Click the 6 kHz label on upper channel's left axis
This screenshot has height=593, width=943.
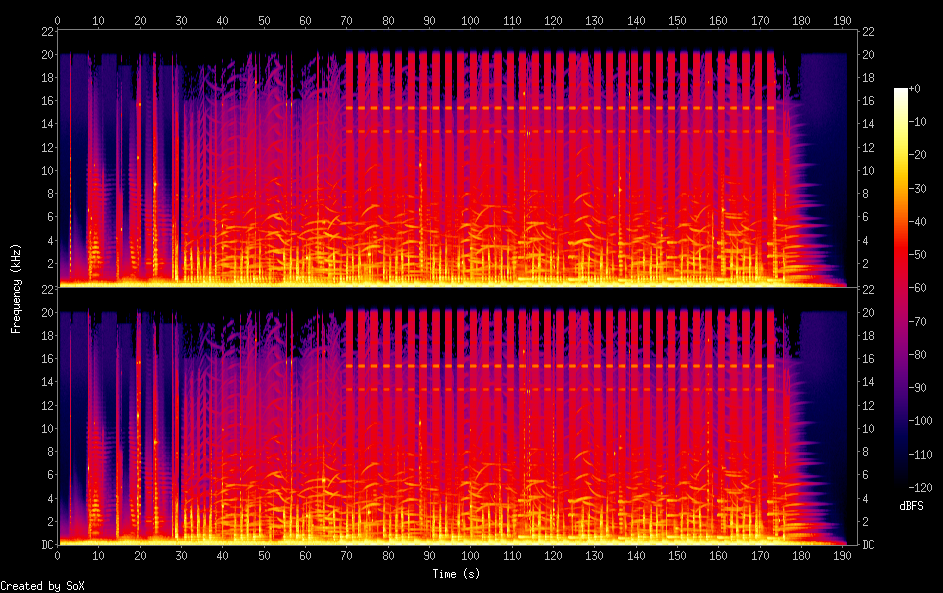click(x=48, y=217)
